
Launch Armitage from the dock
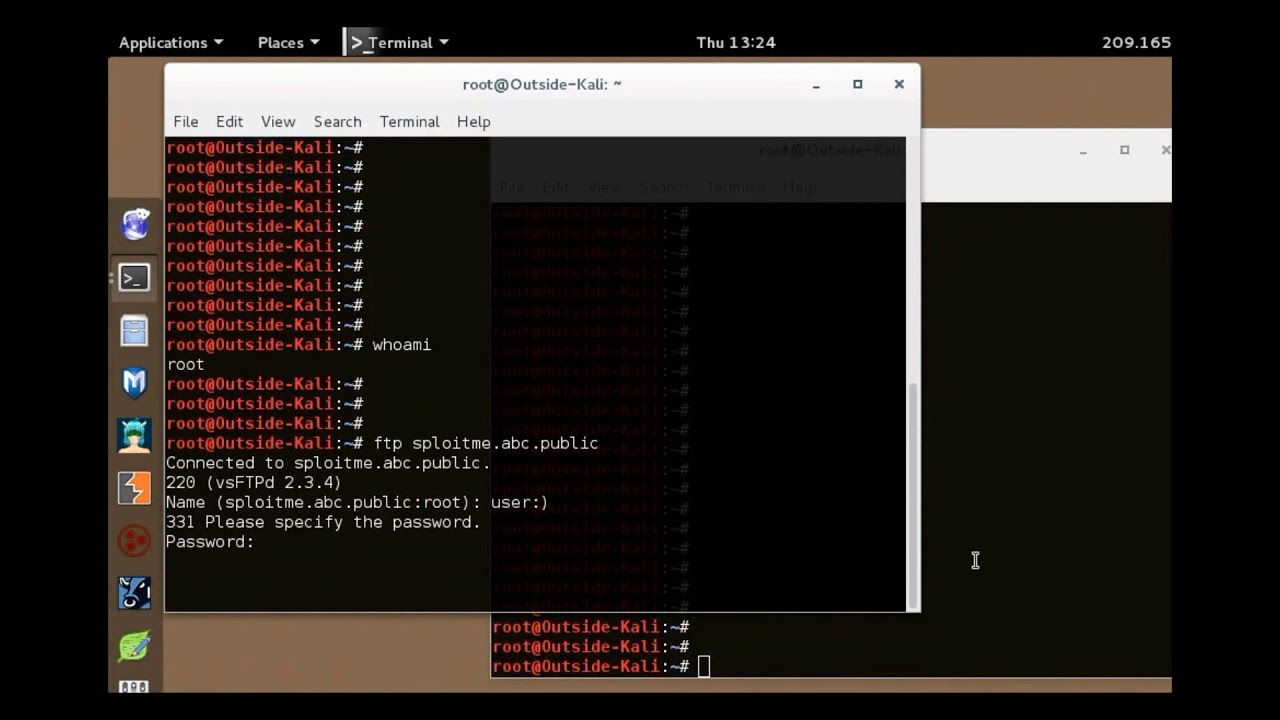coord(134,435)
